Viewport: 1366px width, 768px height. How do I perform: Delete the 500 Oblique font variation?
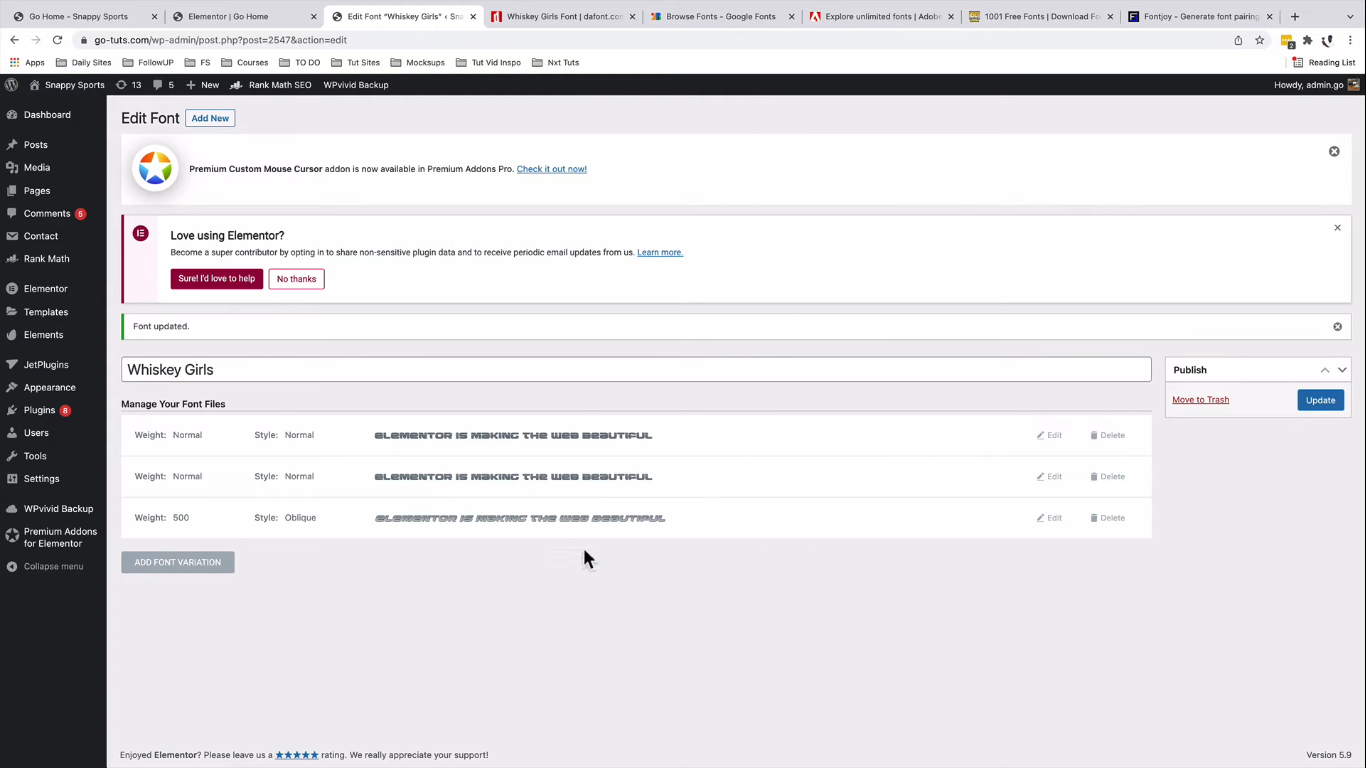point(1107,518)
